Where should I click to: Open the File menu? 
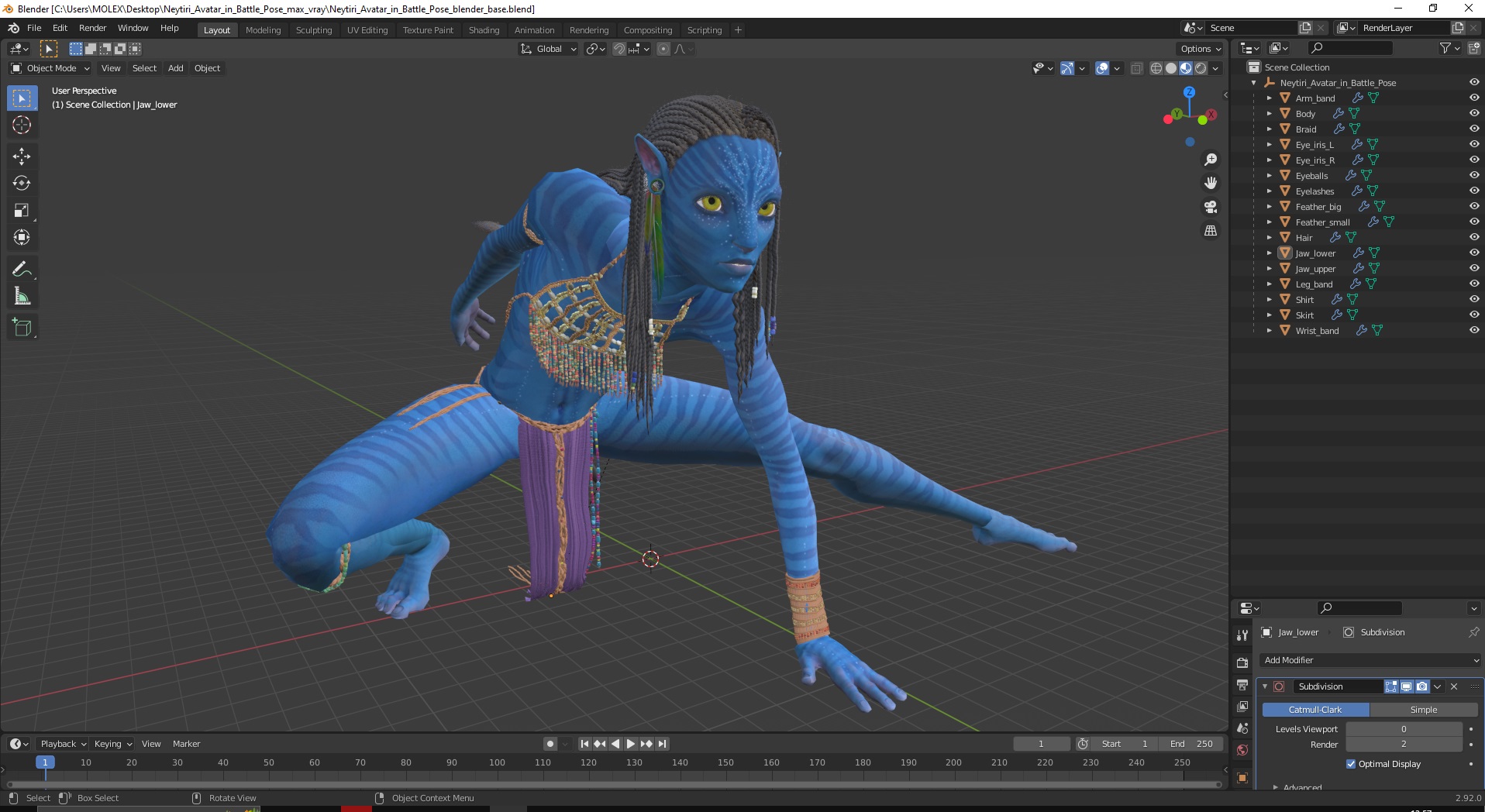click(34, 28)
